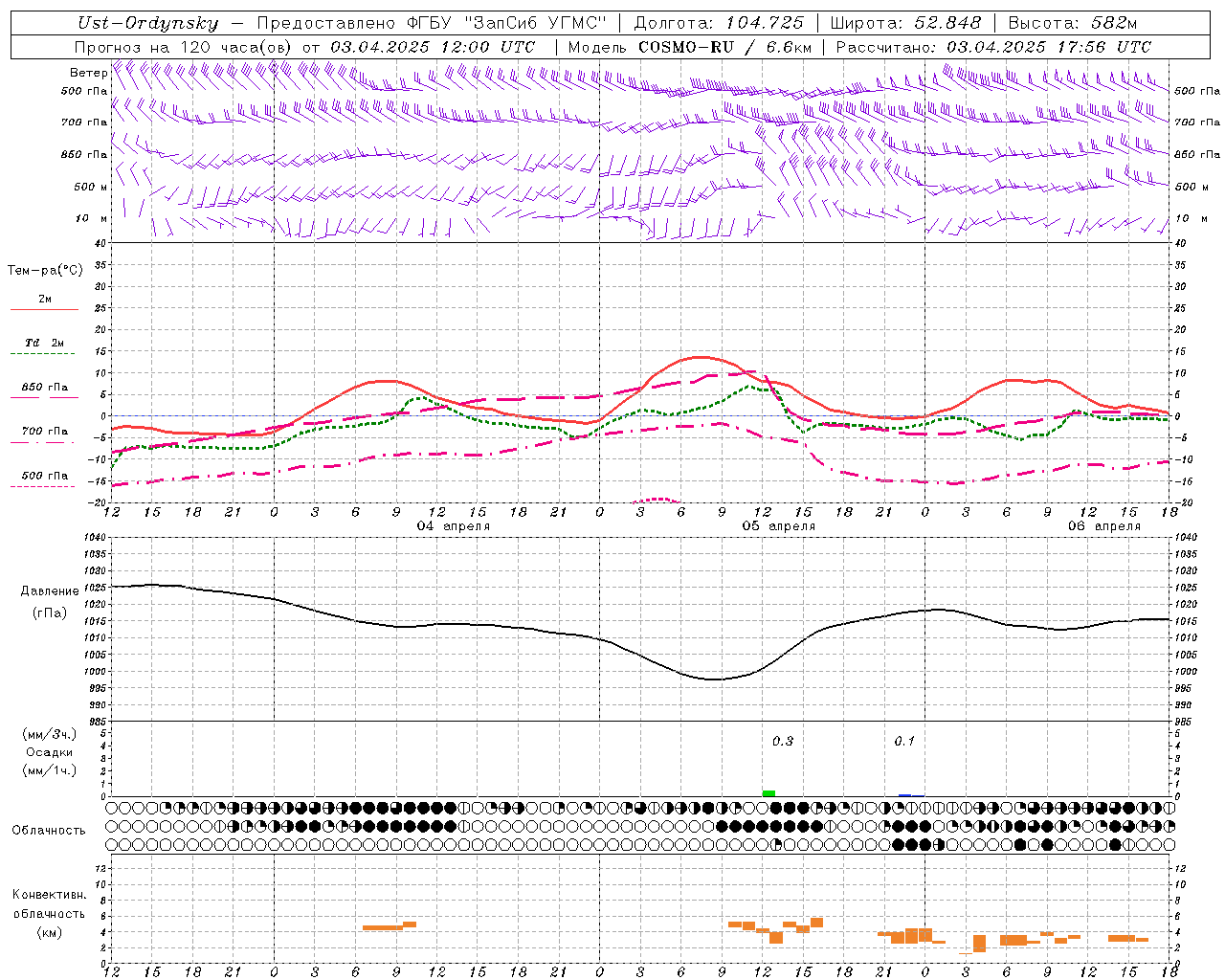1225x980 pixels.
Task: Click the 'Модель COSMO-RU / 6.6км' label
Action: (690, 47)
